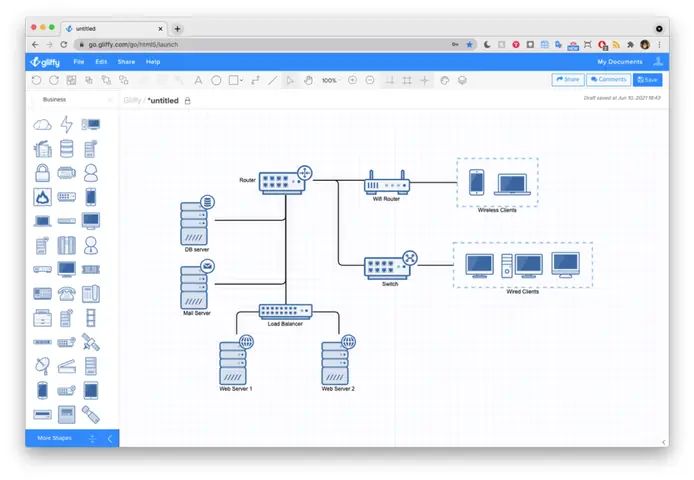Open the themes color palette
694x480 pixels.
coord(445,80)
